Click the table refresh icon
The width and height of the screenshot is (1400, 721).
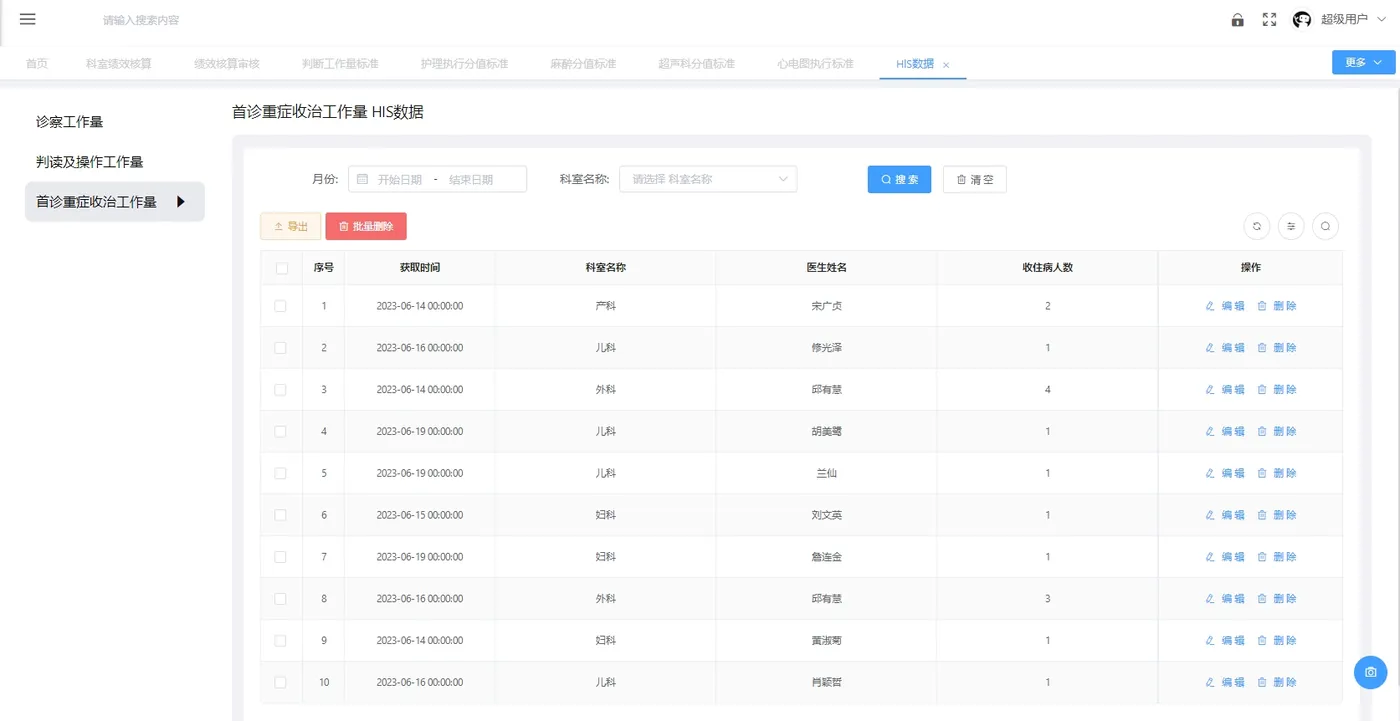(x=1257, y=227)
